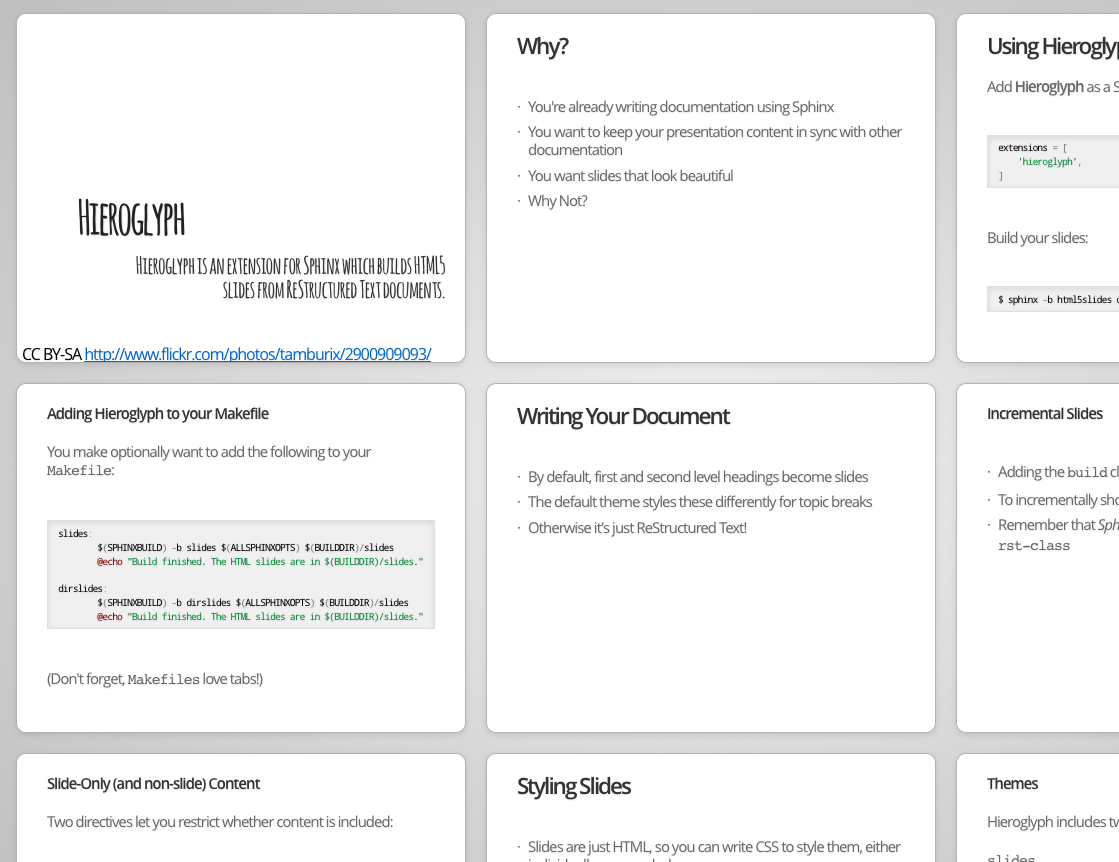Click the title slide subtitle about Sphinx extension
Image resolution: width=1119 pixels, height=862 pixels.
[x=290, y=278]
